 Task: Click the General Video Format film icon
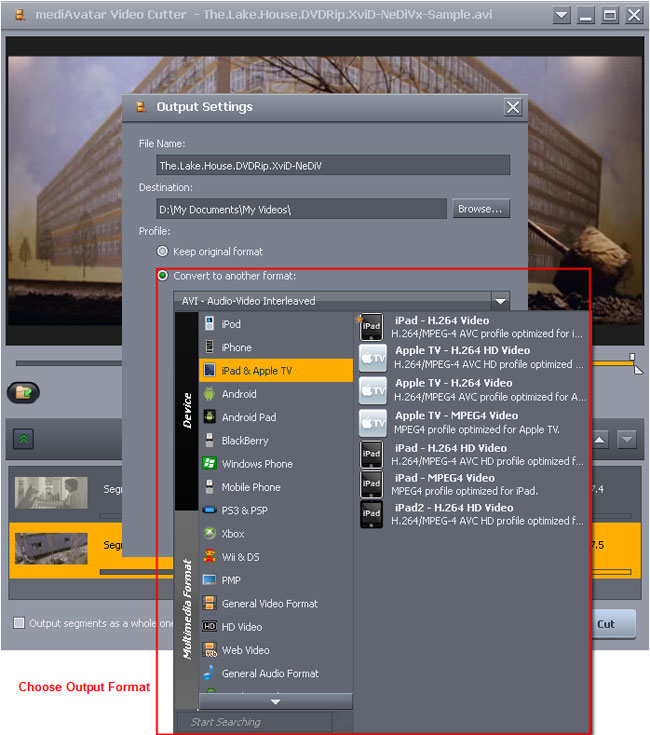click(209, 603)
